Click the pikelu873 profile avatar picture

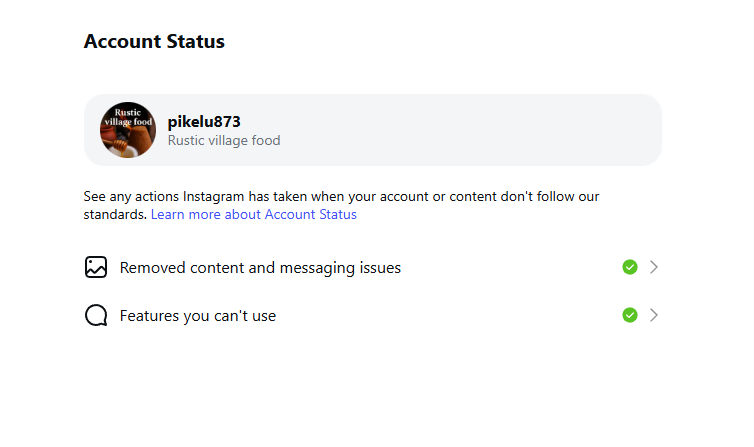coord(128,130)
